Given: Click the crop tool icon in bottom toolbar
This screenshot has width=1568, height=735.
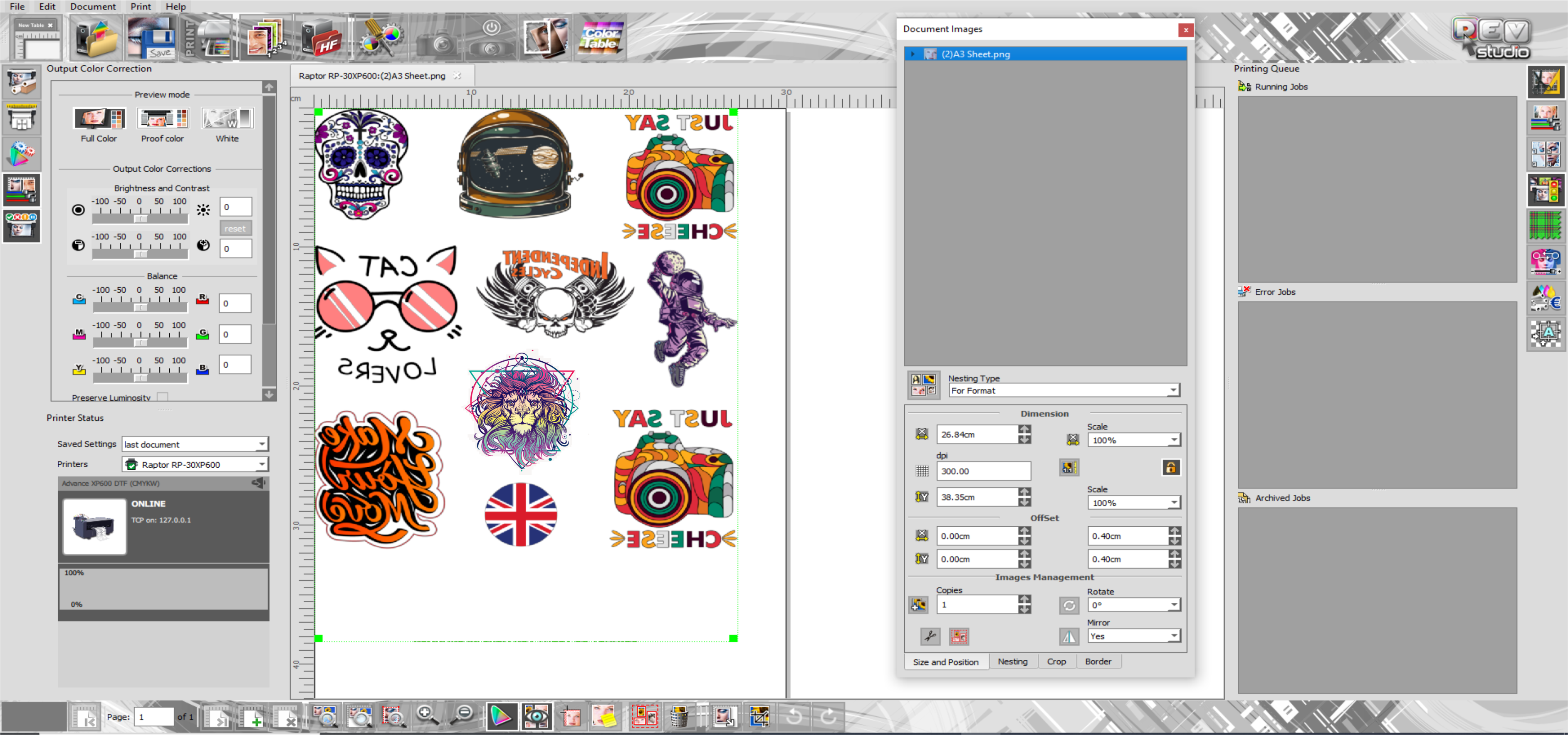Looking at the screenshot, I should pos(759,716).
